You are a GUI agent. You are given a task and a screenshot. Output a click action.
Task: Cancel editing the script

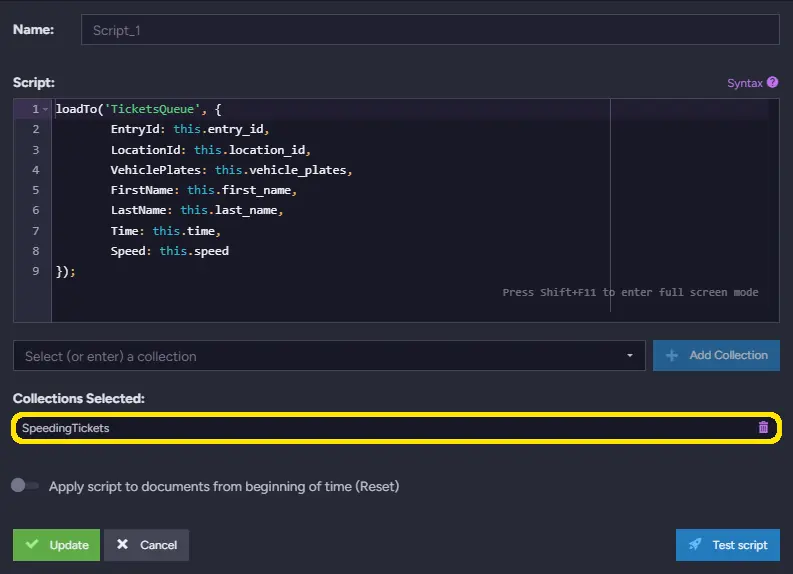click(146, 545)
